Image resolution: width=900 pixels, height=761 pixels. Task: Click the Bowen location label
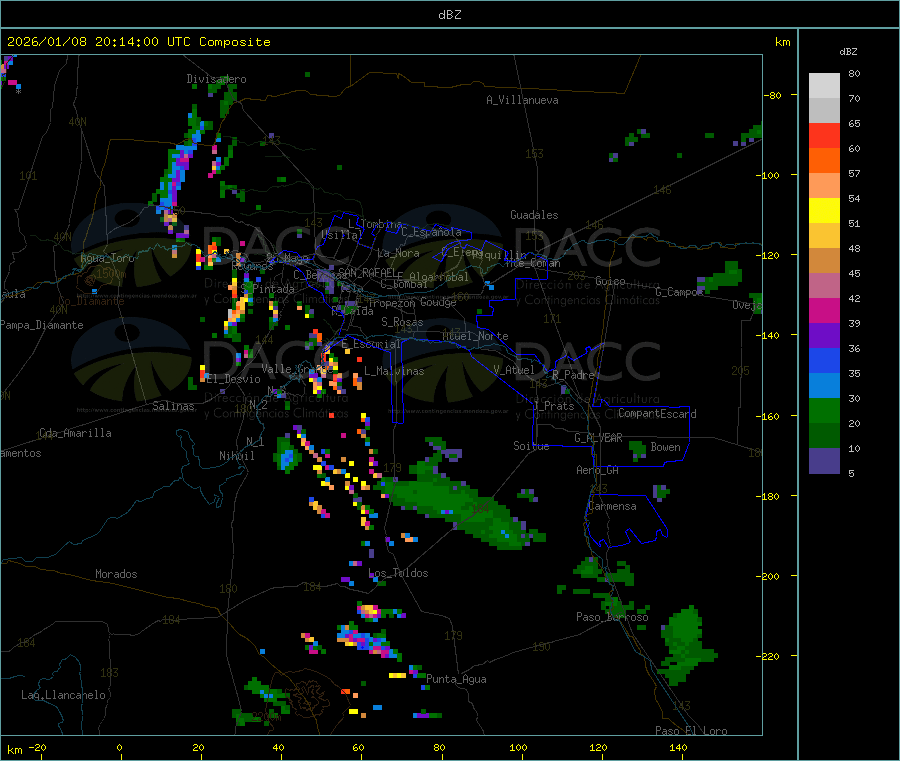[x=665, y=447]
